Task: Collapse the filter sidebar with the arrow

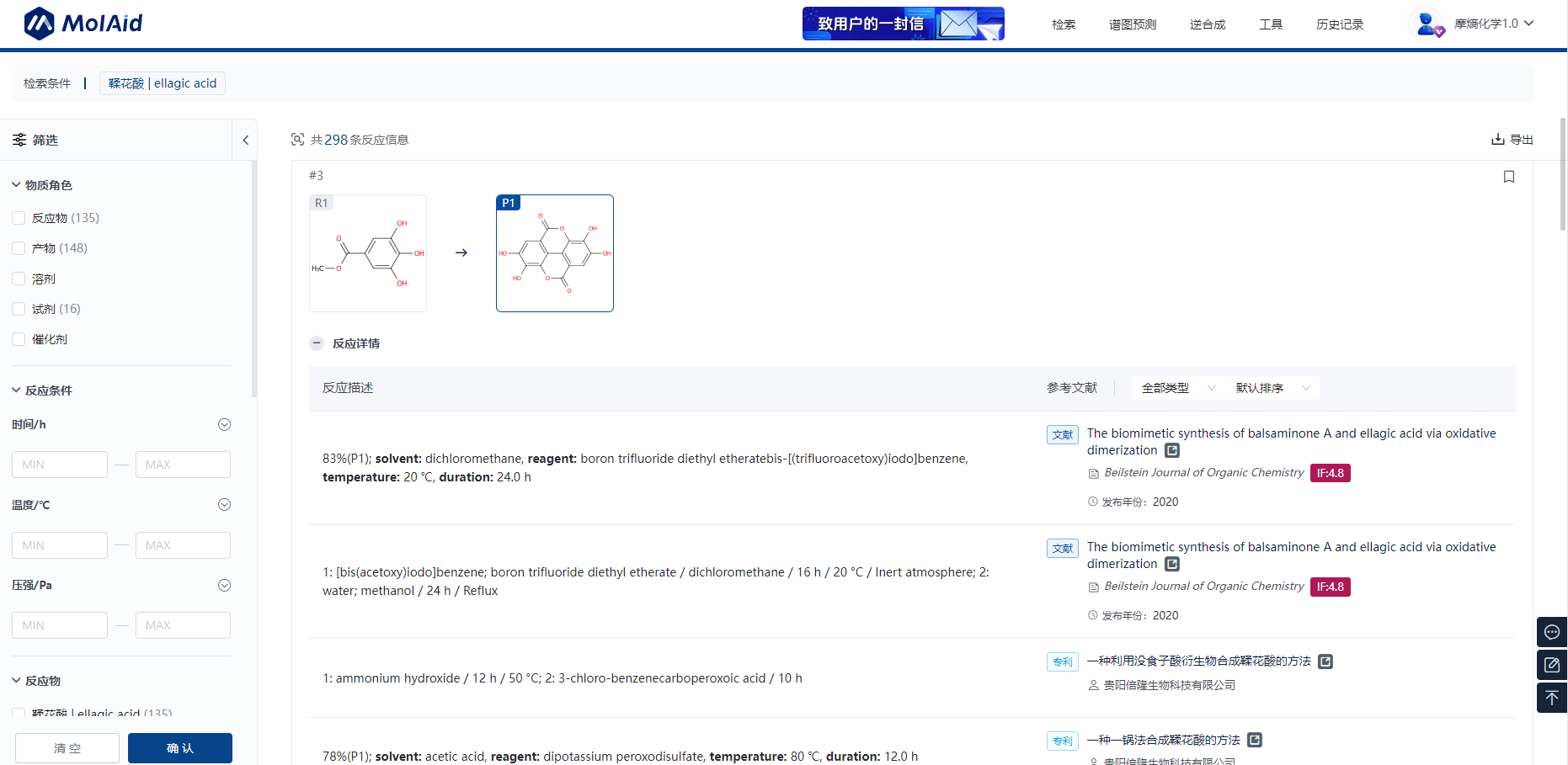Action: click(245, 141)
